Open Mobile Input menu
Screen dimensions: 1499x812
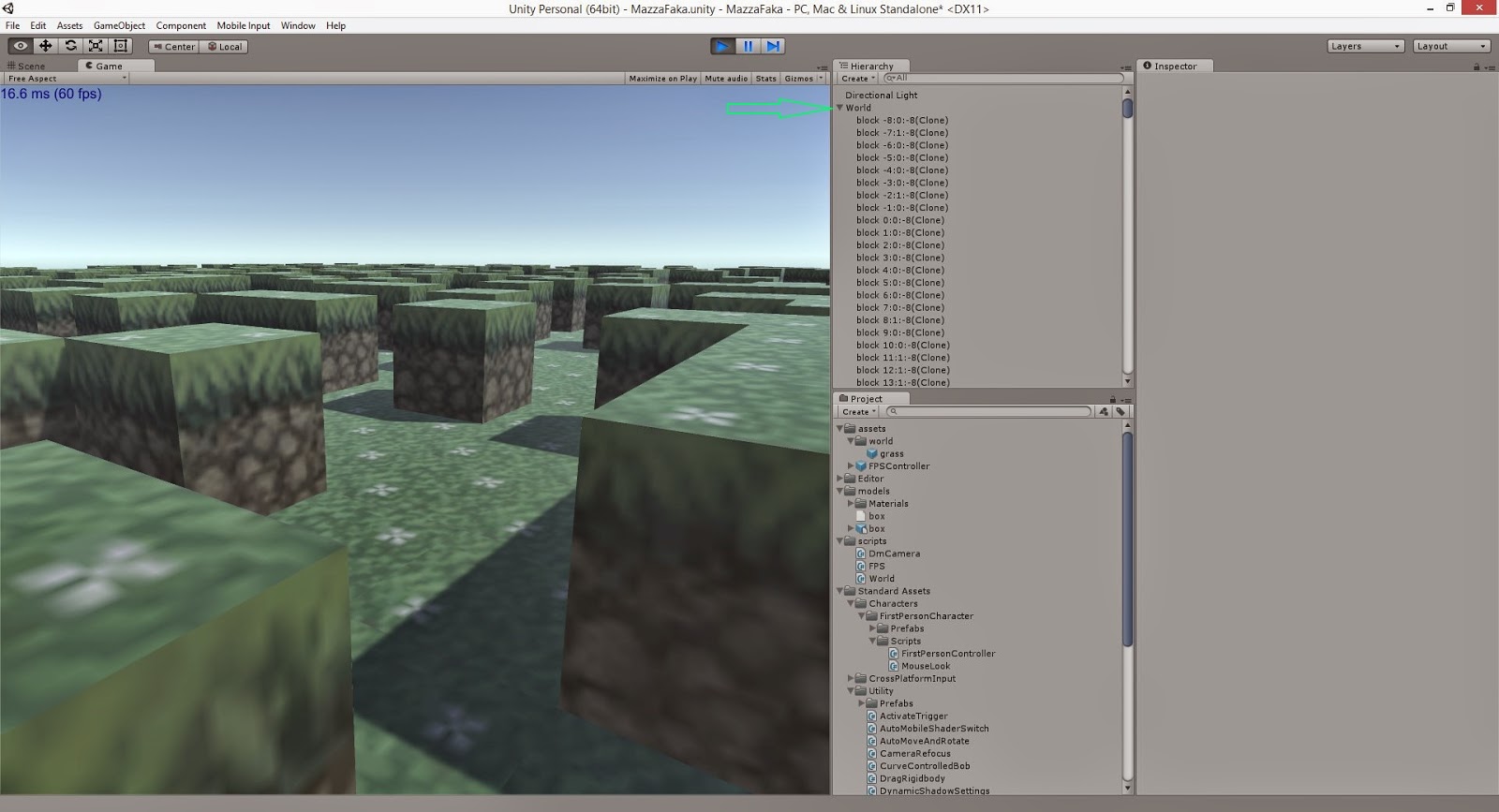[x=244, y=25]
